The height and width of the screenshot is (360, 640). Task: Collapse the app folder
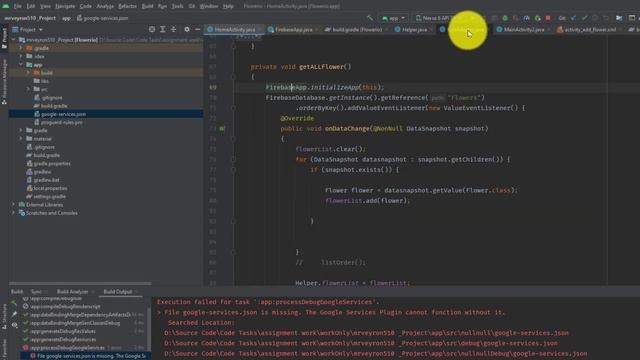(21, 64)
